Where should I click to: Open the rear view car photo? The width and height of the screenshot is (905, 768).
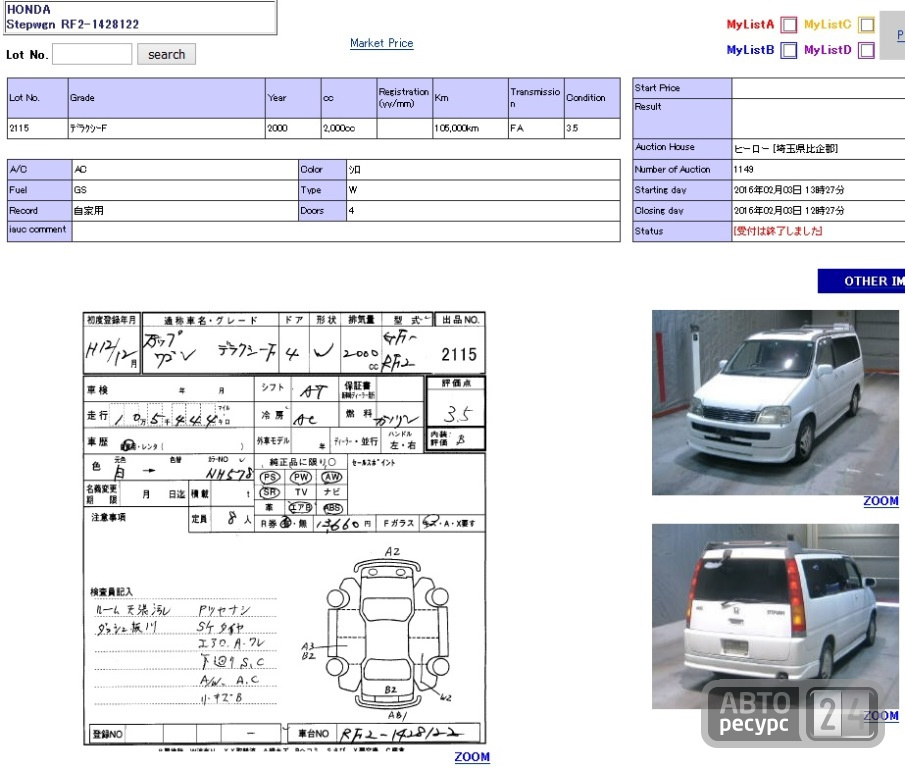(775, 616)
